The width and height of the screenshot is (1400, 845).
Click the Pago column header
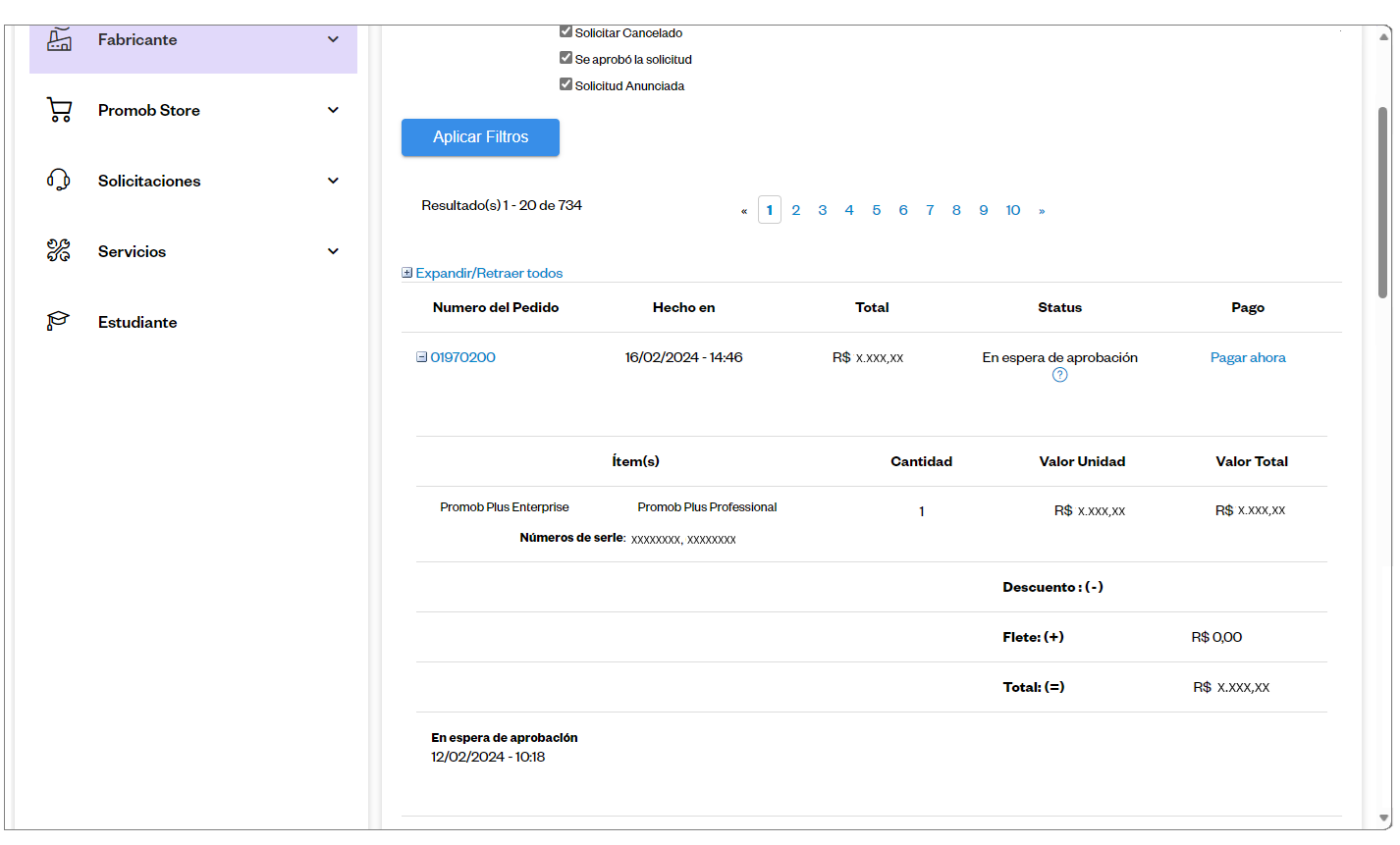point(1248,307)
